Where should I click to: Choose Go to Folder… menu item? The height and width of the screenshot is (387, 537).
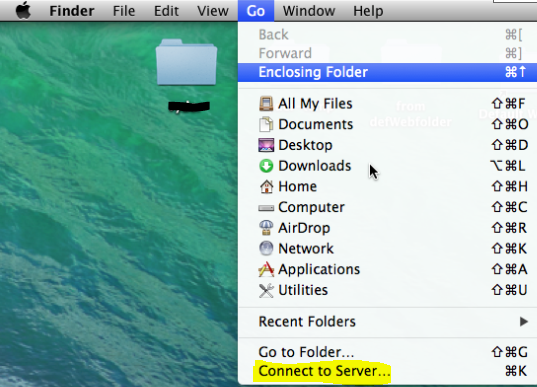coord(387,352)
